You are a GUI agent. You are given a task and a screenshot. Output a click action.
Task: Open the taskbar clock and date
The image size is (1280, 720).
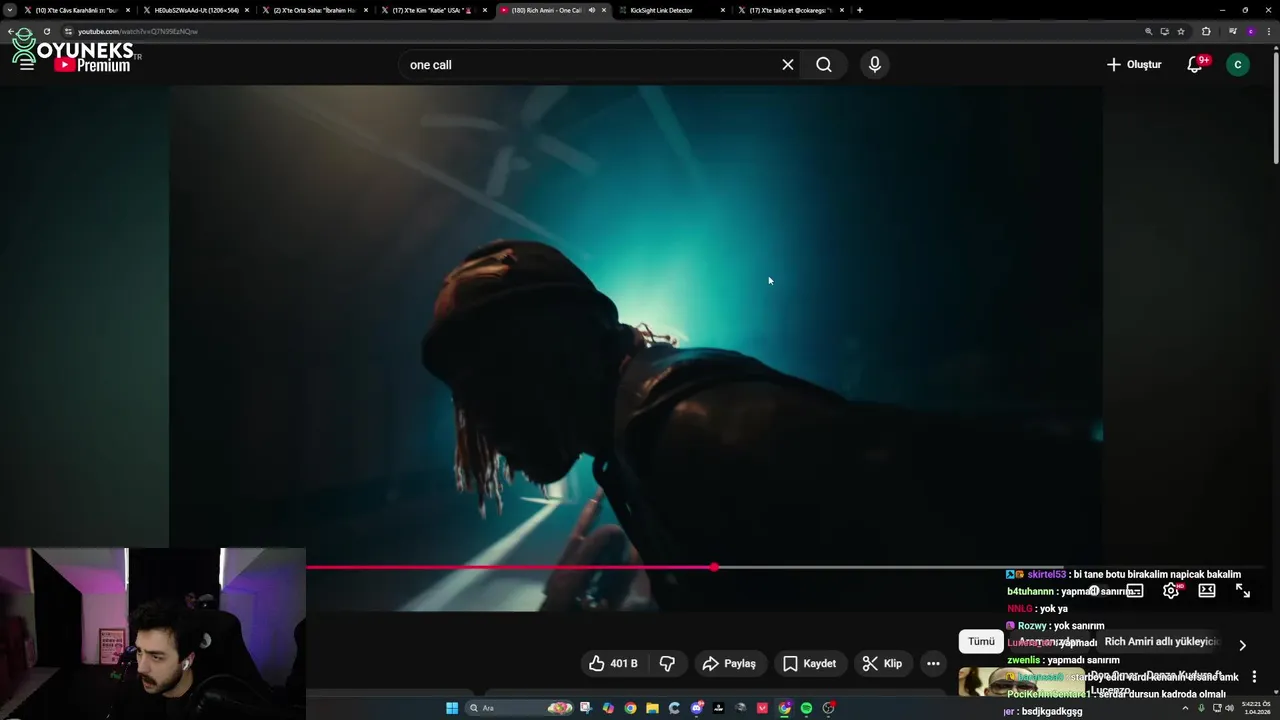[1257, 708]
